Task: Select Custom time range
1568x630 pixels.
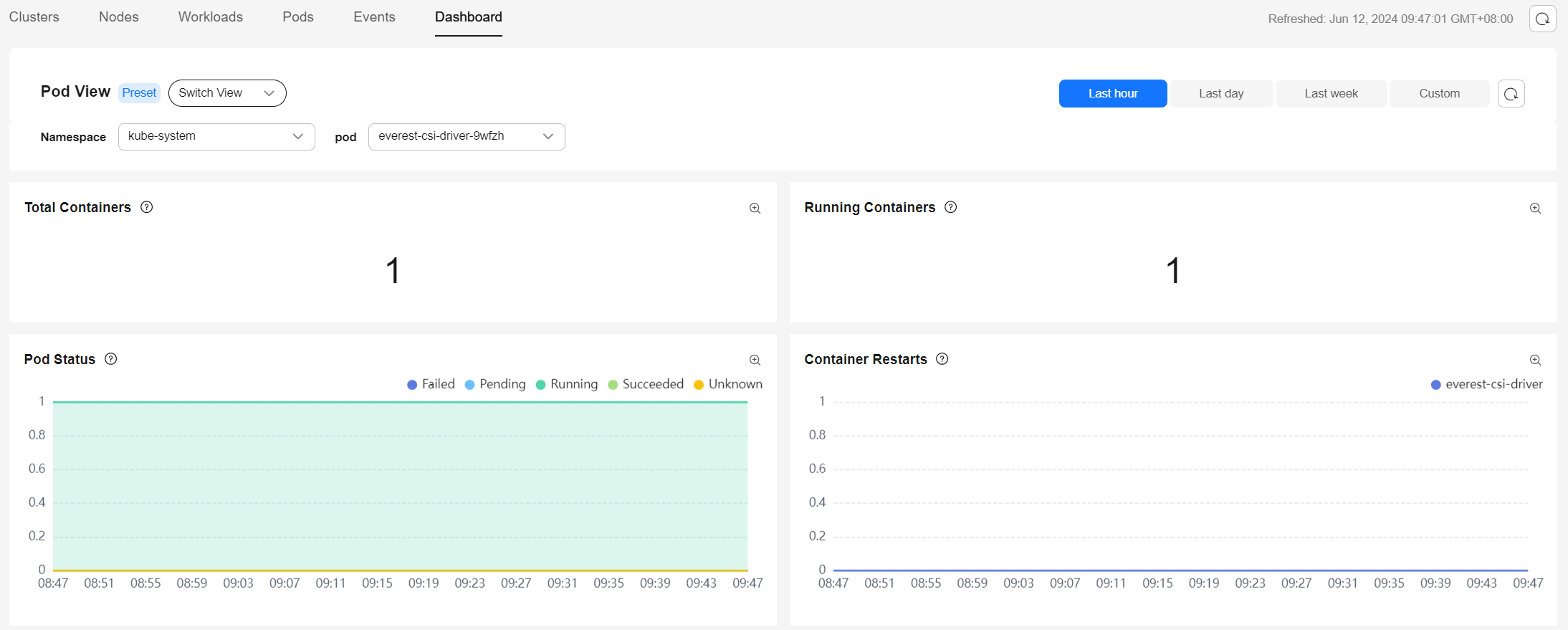Action: click(1439, 94)
